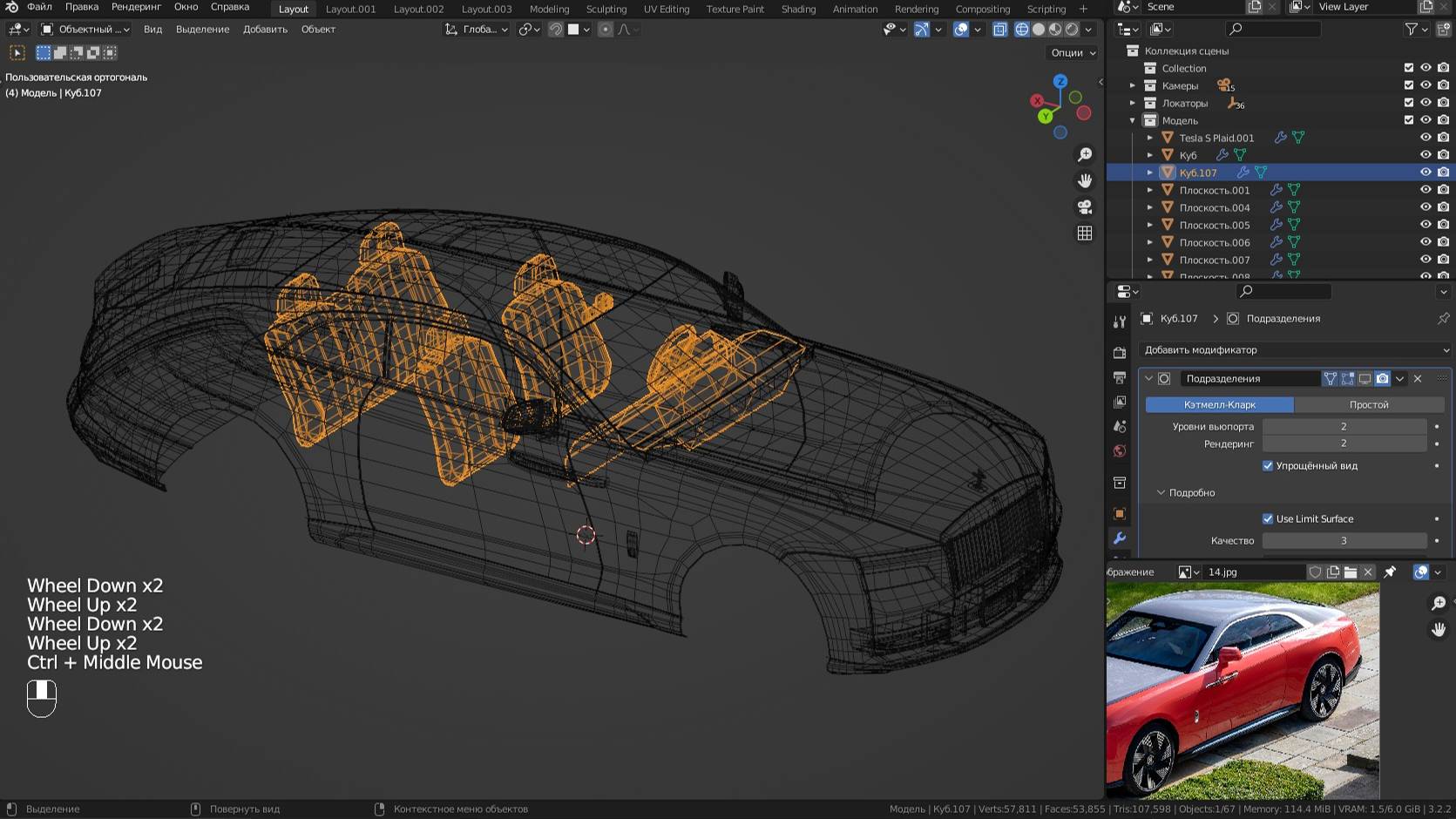Open Опции dropdown in viewport

click(x=1073, y=52)
